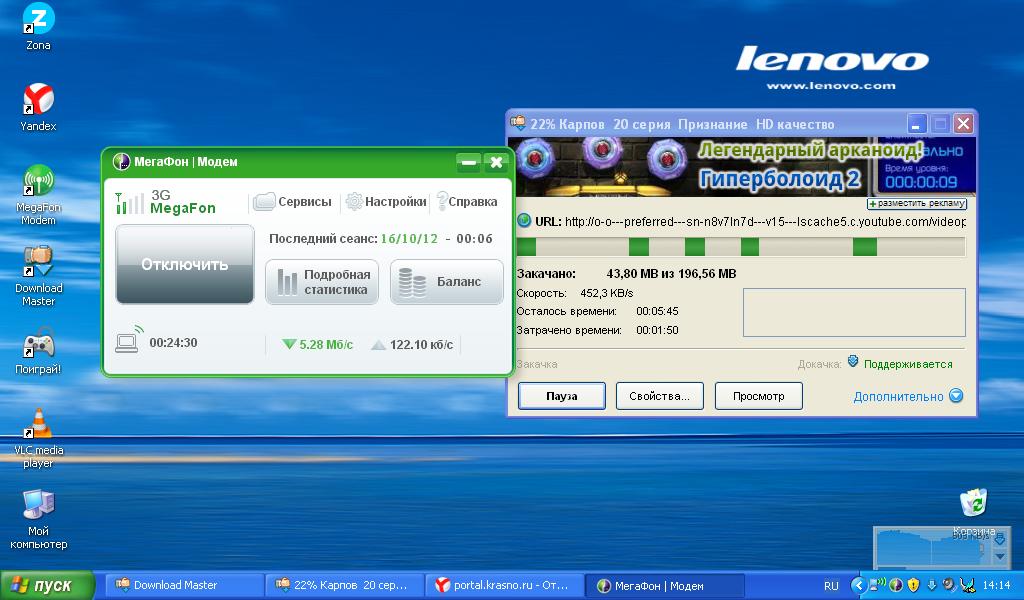Click the download URL text
This screenshot has height=600, width=1024.
765,221
